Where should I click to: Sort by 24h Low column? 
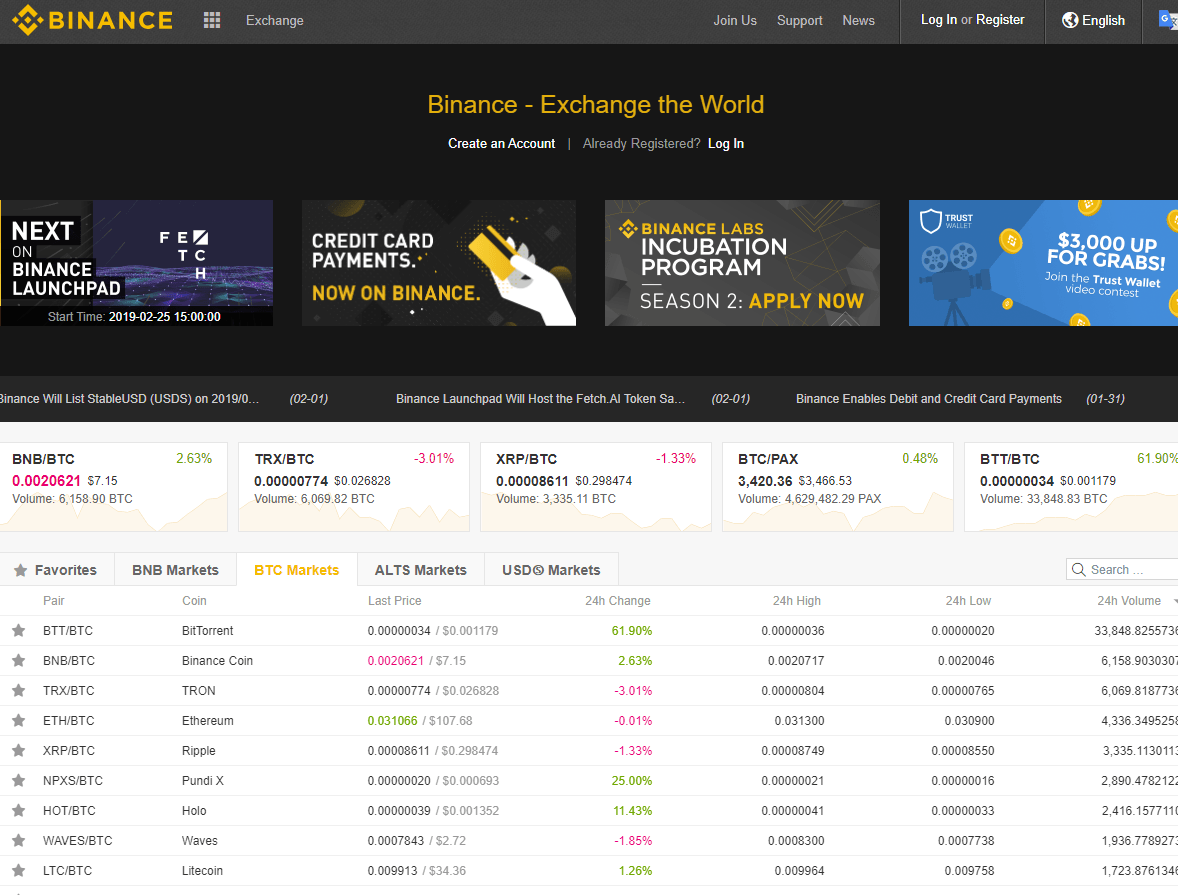coord(968,600)
